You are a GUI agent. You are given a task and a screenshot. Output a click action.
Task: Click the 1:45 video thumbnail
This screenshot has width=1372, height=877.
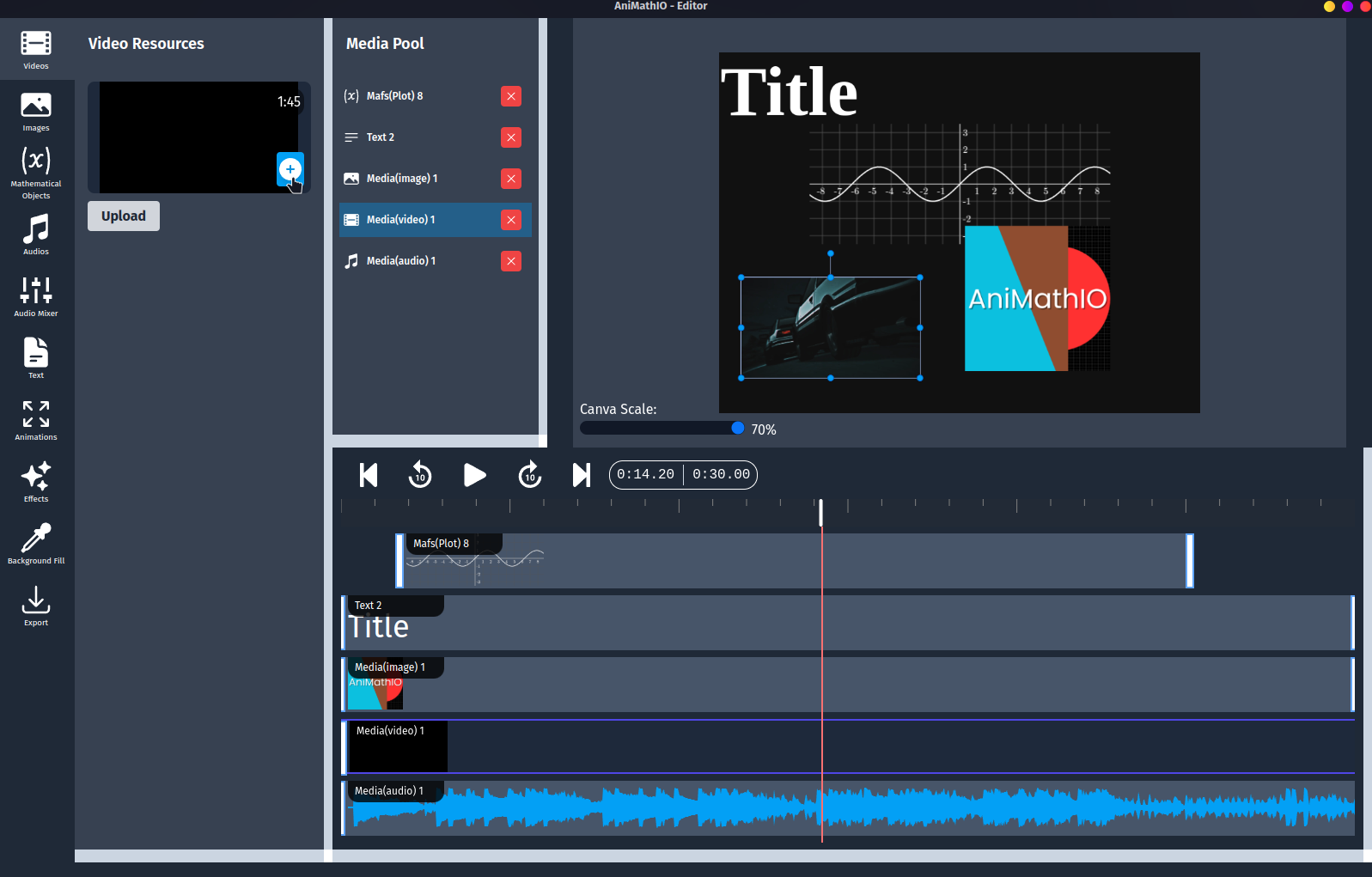(199, 137)
